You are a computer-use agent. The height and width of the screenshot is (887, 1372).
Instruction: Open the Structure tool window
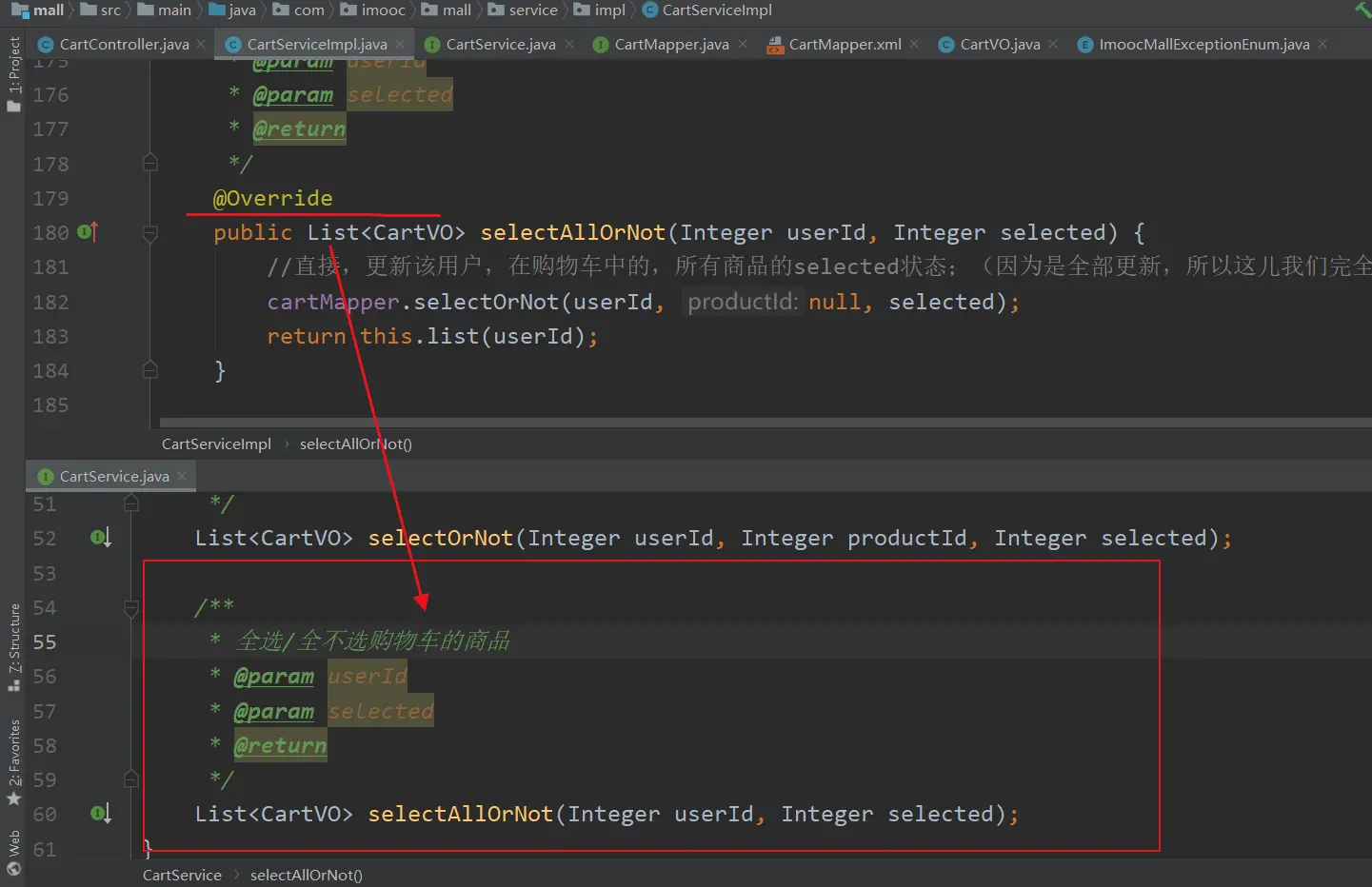tap(13, 645)
